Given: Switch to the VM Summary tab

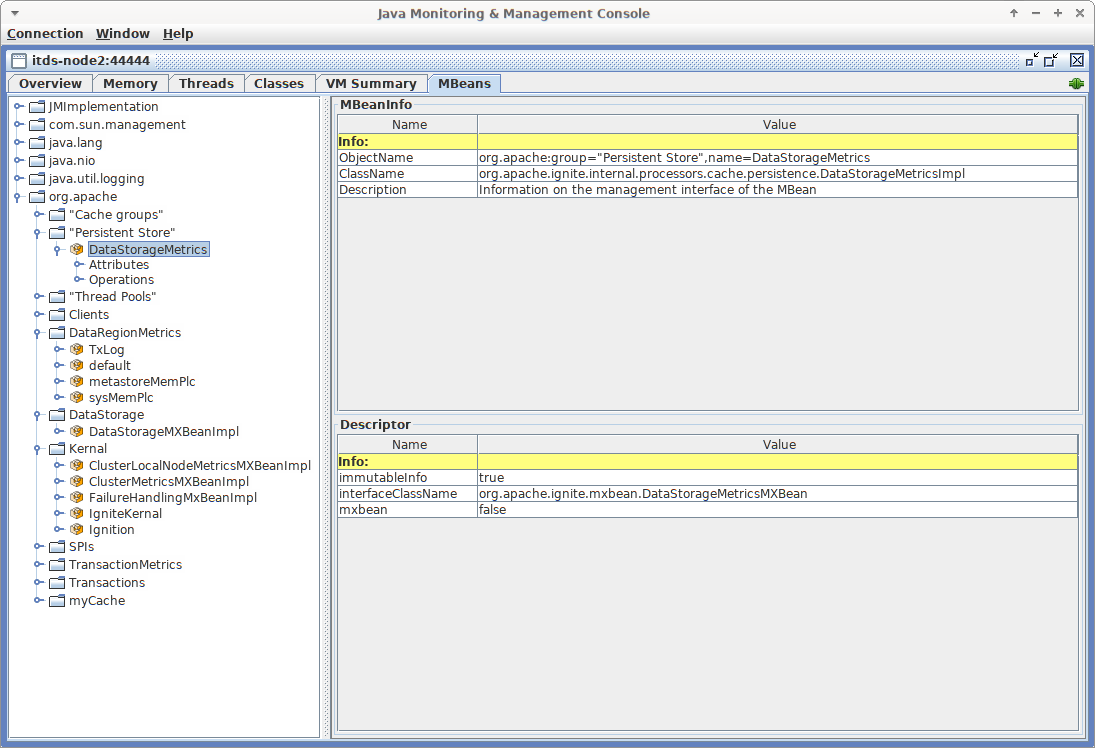Looking at the screenshot, I should point(370,84).
